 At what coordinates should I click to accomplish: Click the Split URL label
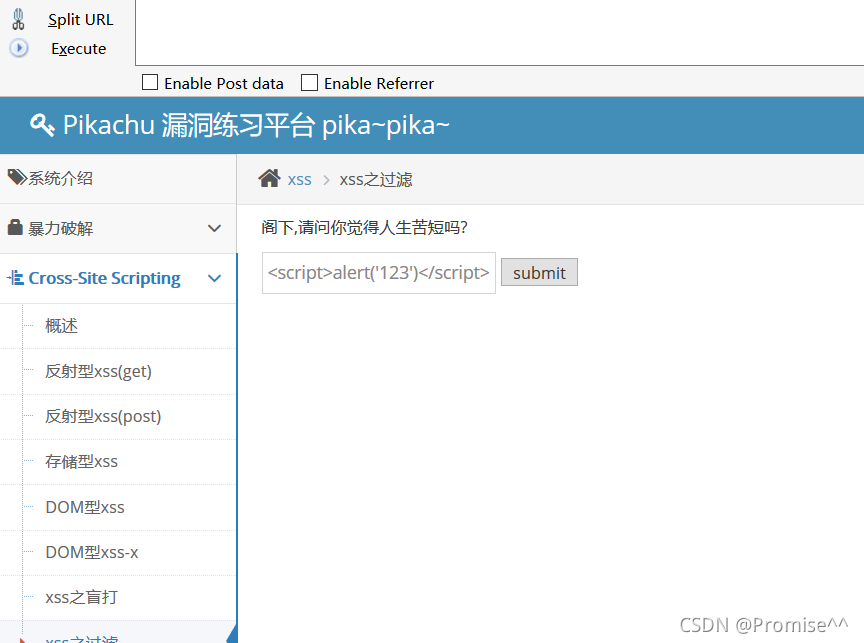pyautogui.click(x=80, y=19)
